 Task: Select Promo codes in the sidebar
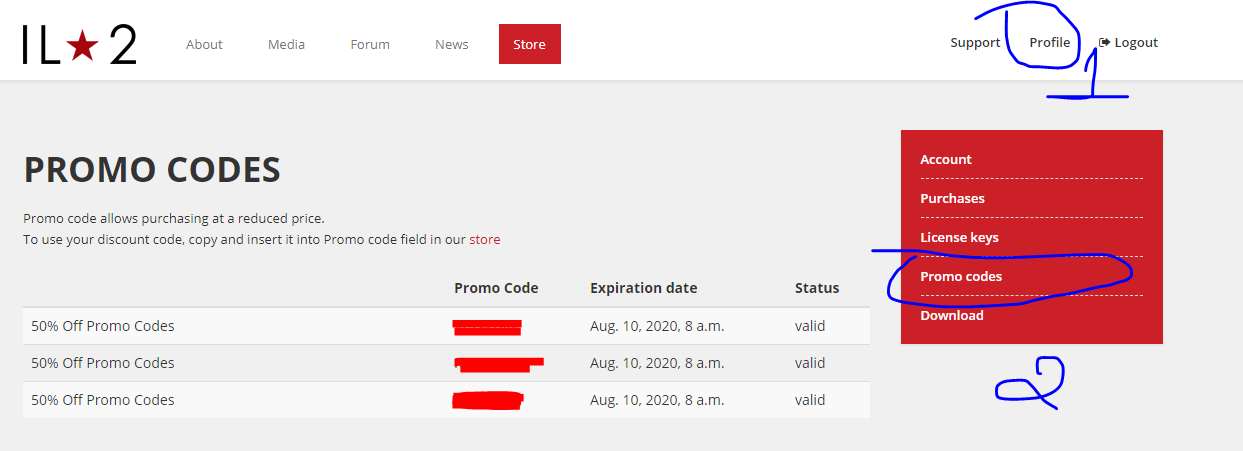(x=961, y=277)
